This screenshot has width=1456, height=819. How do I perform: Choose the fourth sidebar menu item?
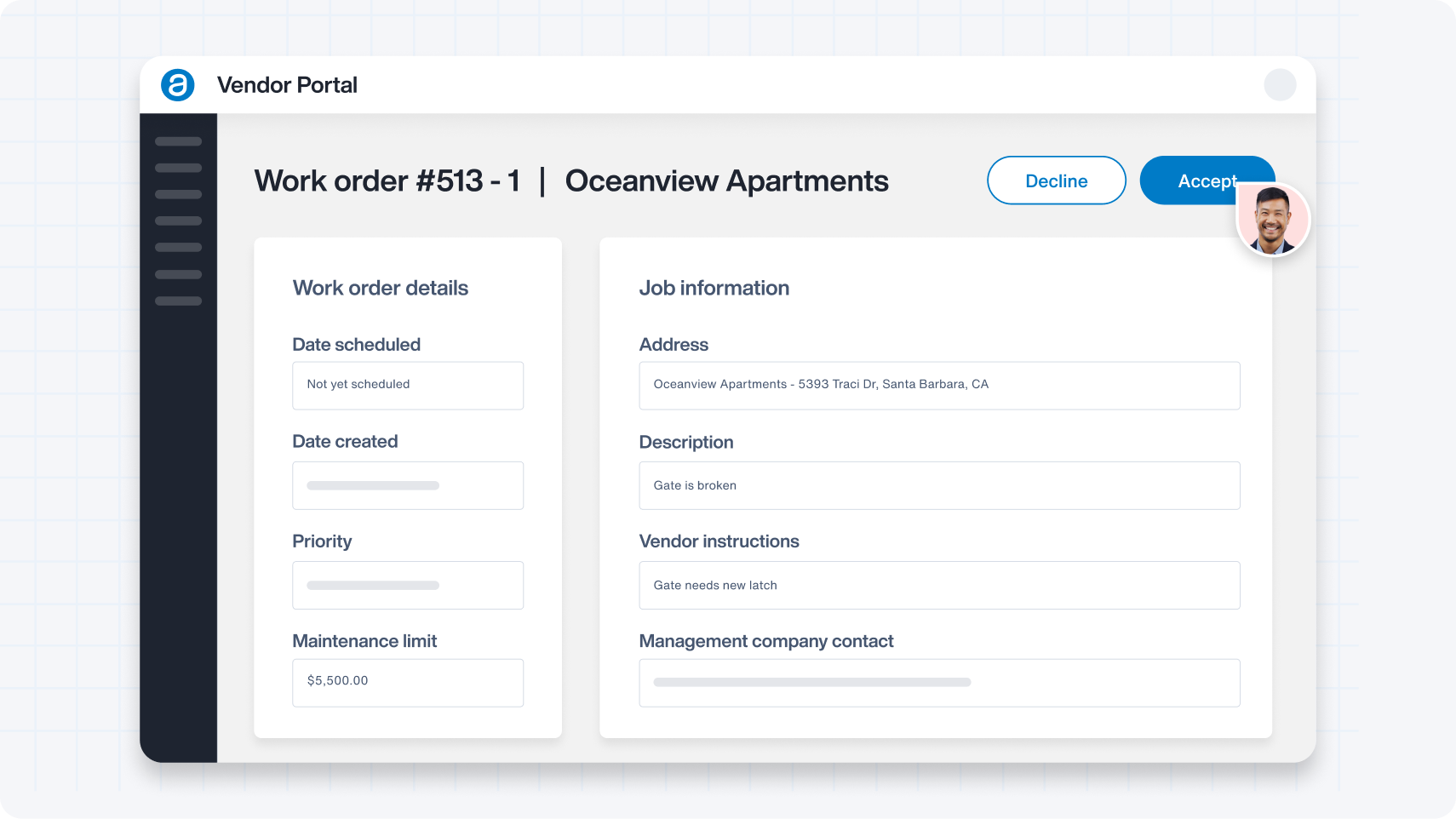[x=178, y=220]
